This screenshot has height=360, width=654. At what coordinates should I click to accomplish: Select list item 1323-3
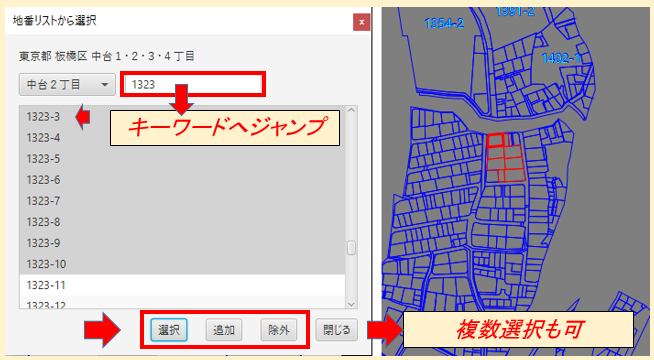point(182,116)
